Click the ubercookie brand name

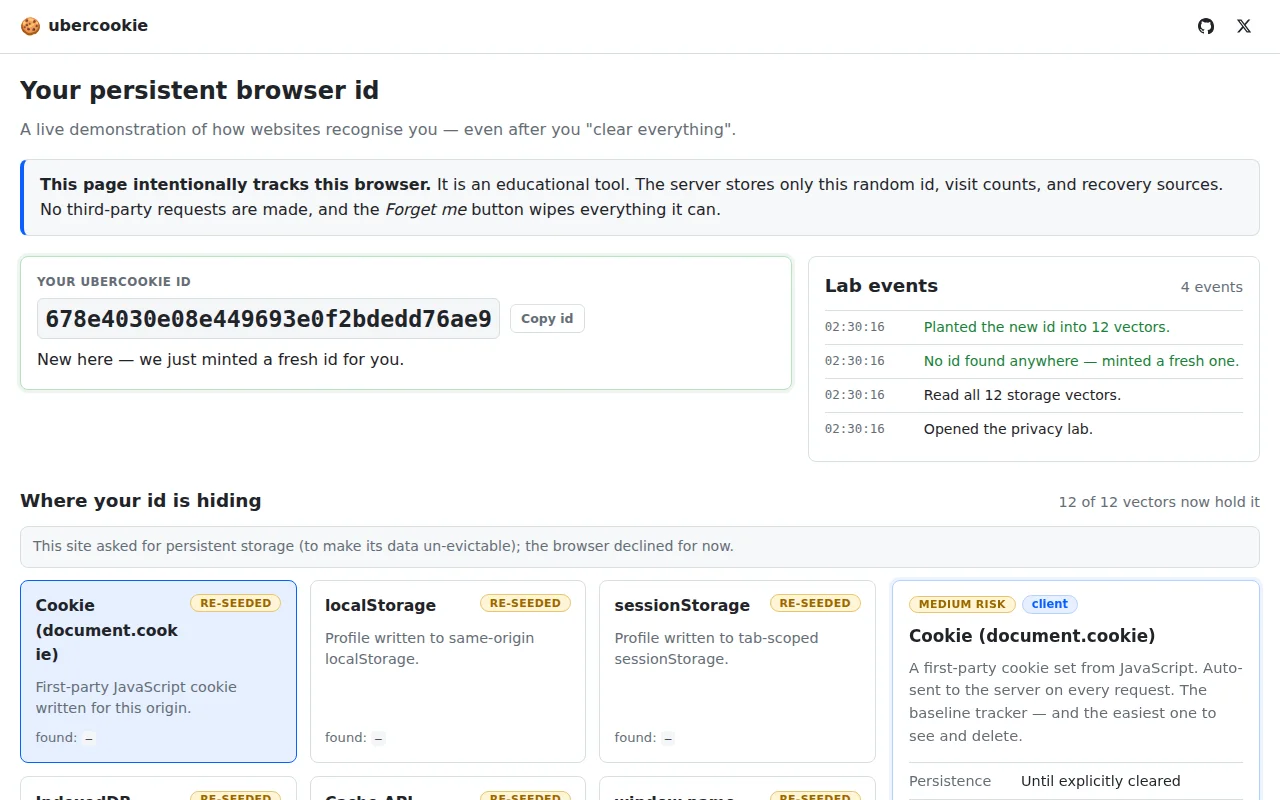(98, 26)
